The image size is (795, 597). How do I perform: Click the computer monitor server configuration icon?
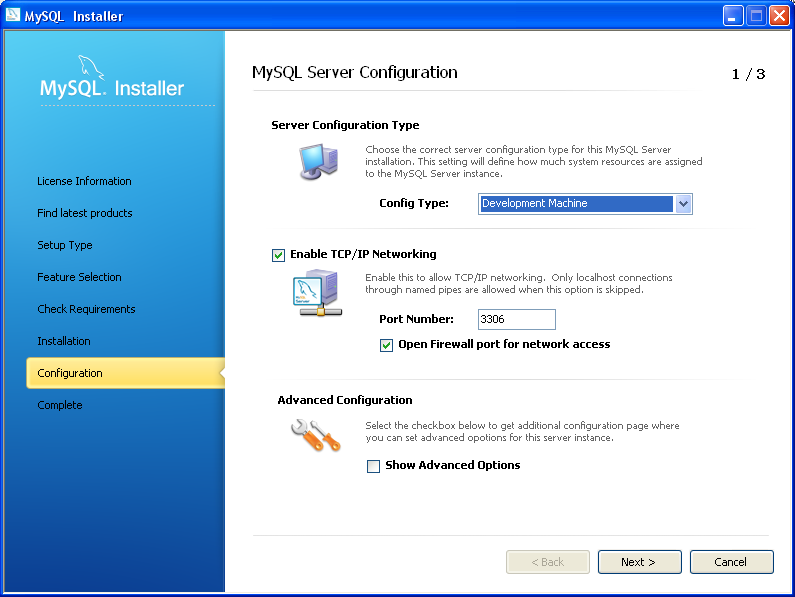pos(319,162)
